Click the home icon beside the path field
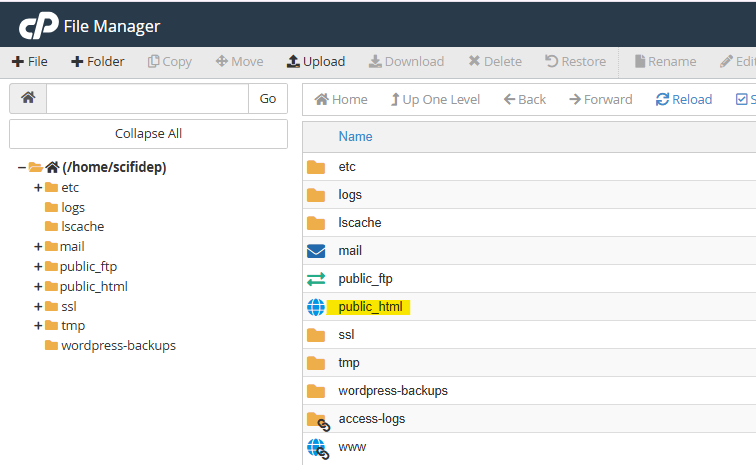Image resolution: width=756 pixels, height=465 pixels. pos(28,99)
